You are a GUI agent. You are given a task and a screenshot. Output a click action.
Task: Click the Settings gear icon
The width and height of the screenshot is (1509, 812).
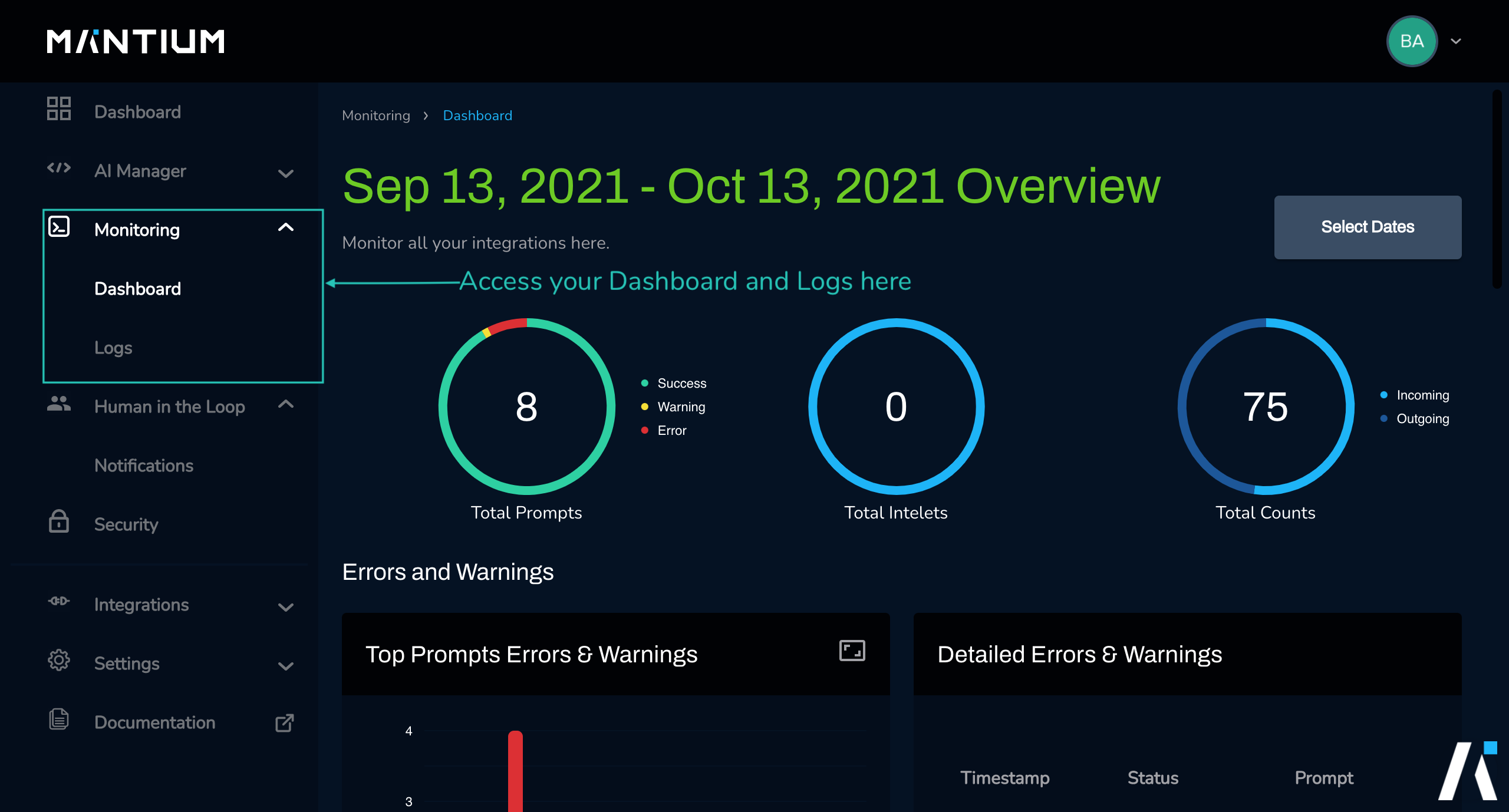click(59, 661)
